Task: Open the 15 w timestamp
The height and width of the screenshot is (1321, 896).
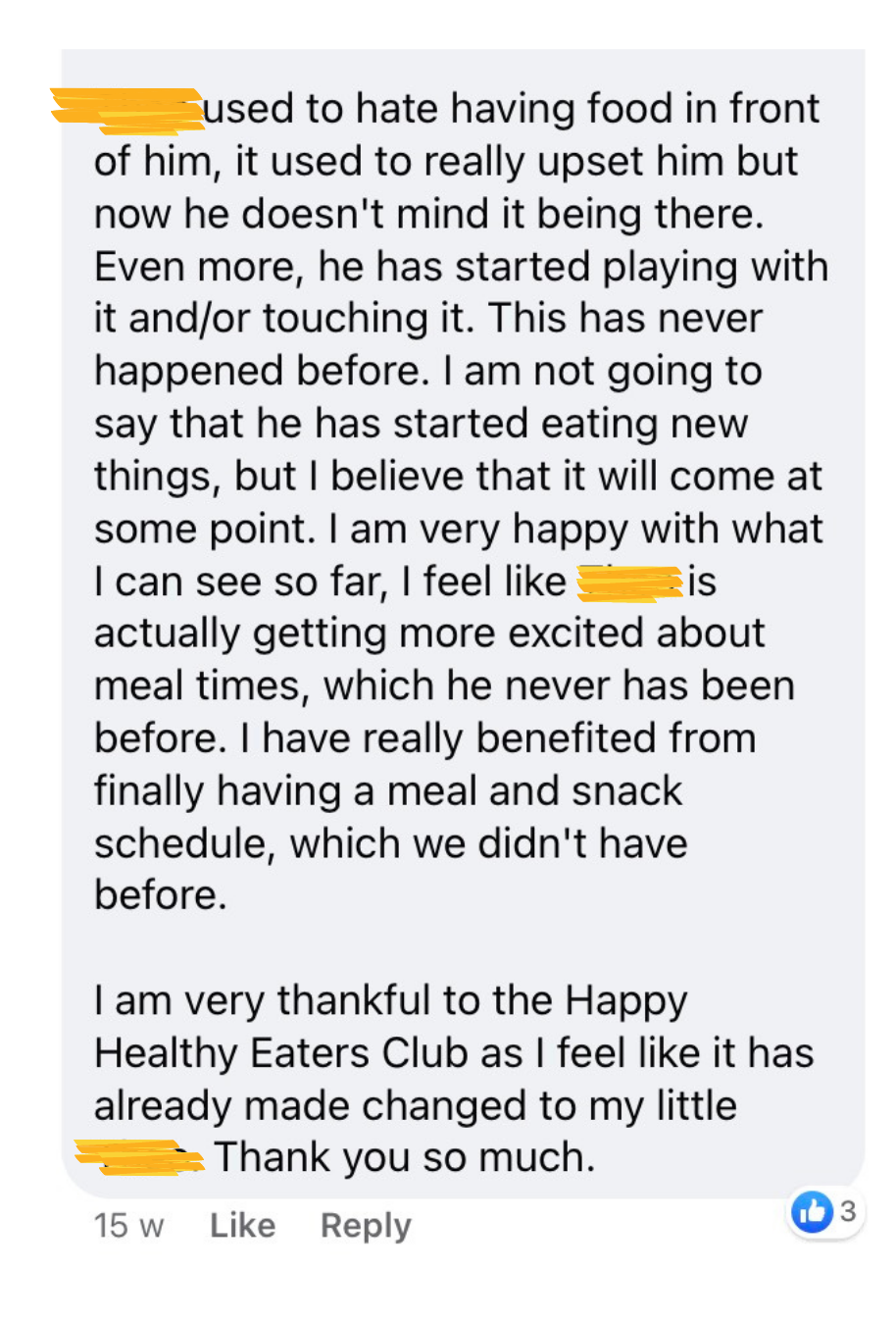Action: pos(128,1225)
